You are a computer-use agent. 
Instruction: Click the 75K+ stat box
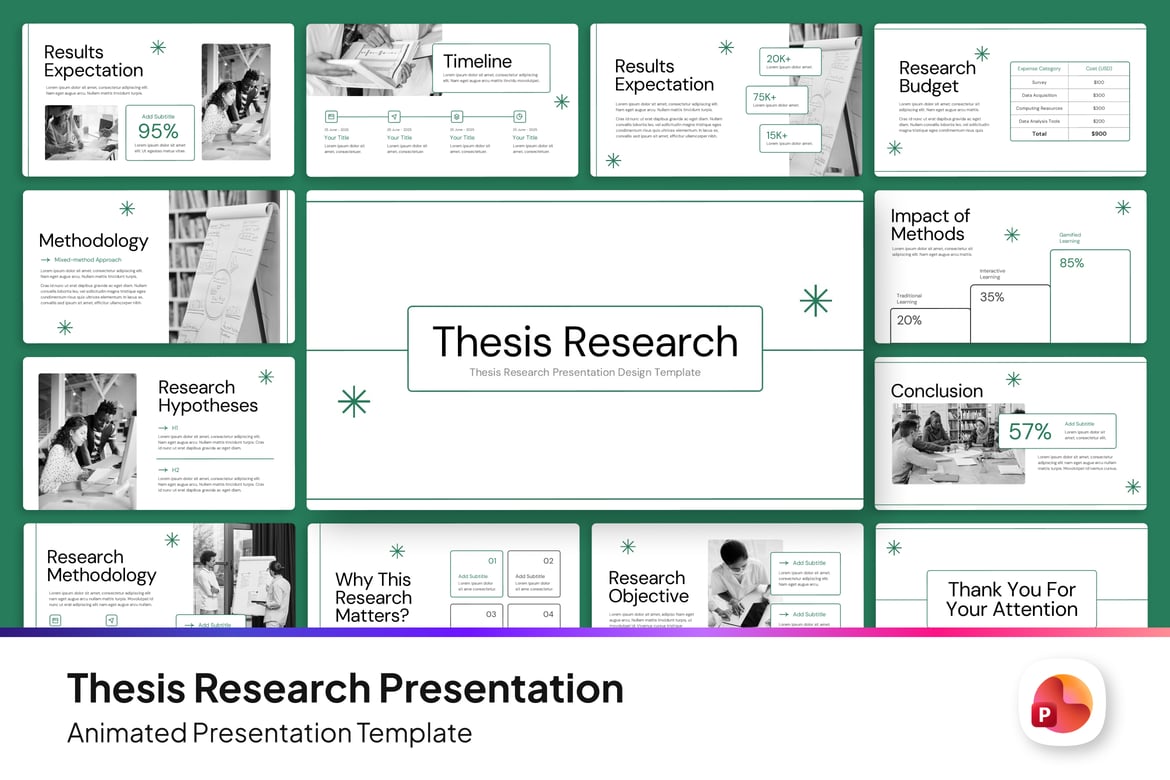776,100
